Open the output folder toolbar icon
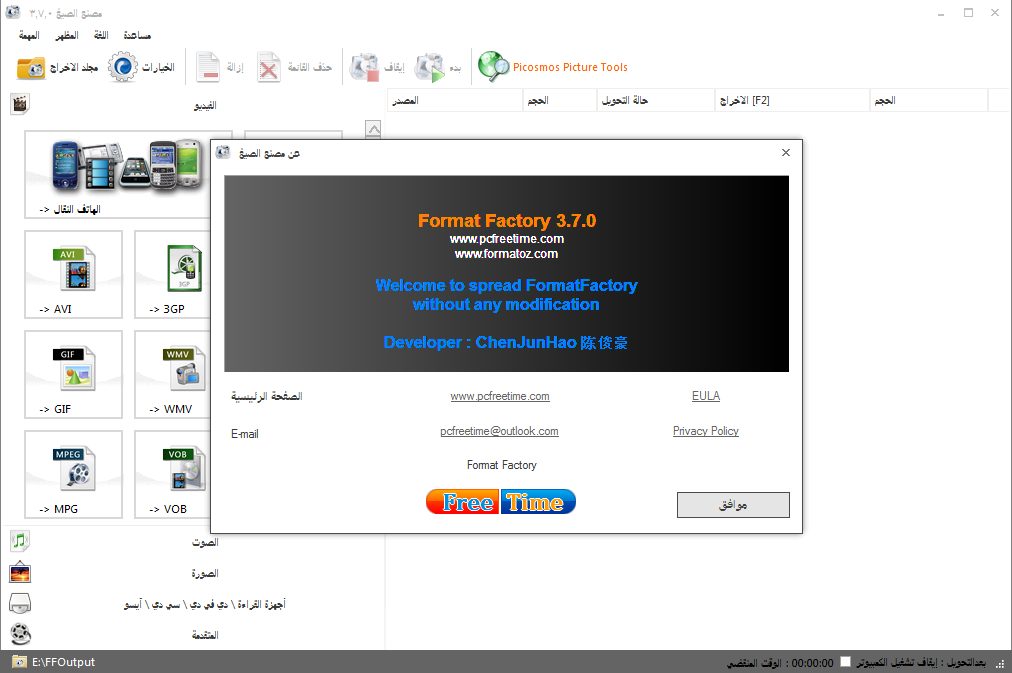The height and width of the screenshot is (673, 1012). pos(31,67)
